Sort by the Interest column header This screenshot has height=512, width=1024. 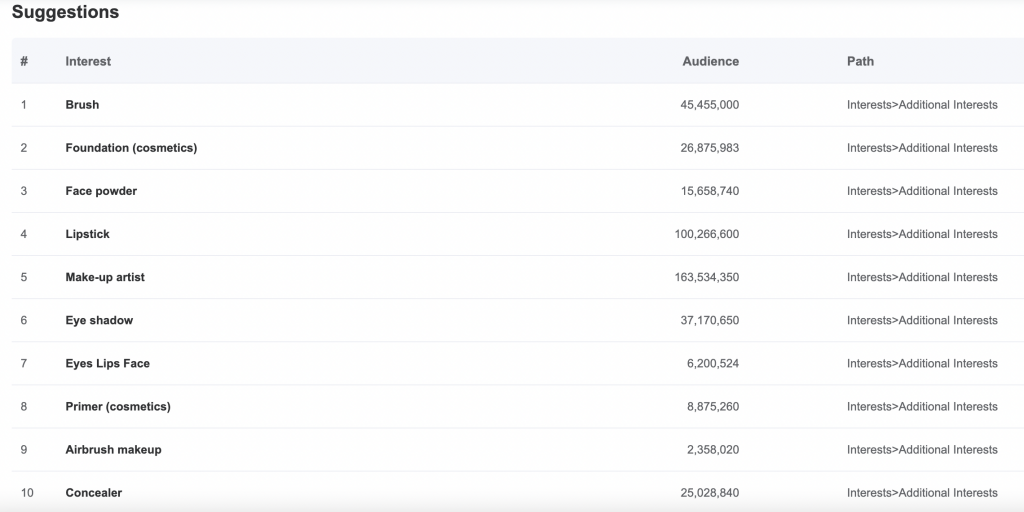pyautogui.click(x=88, y=61)
